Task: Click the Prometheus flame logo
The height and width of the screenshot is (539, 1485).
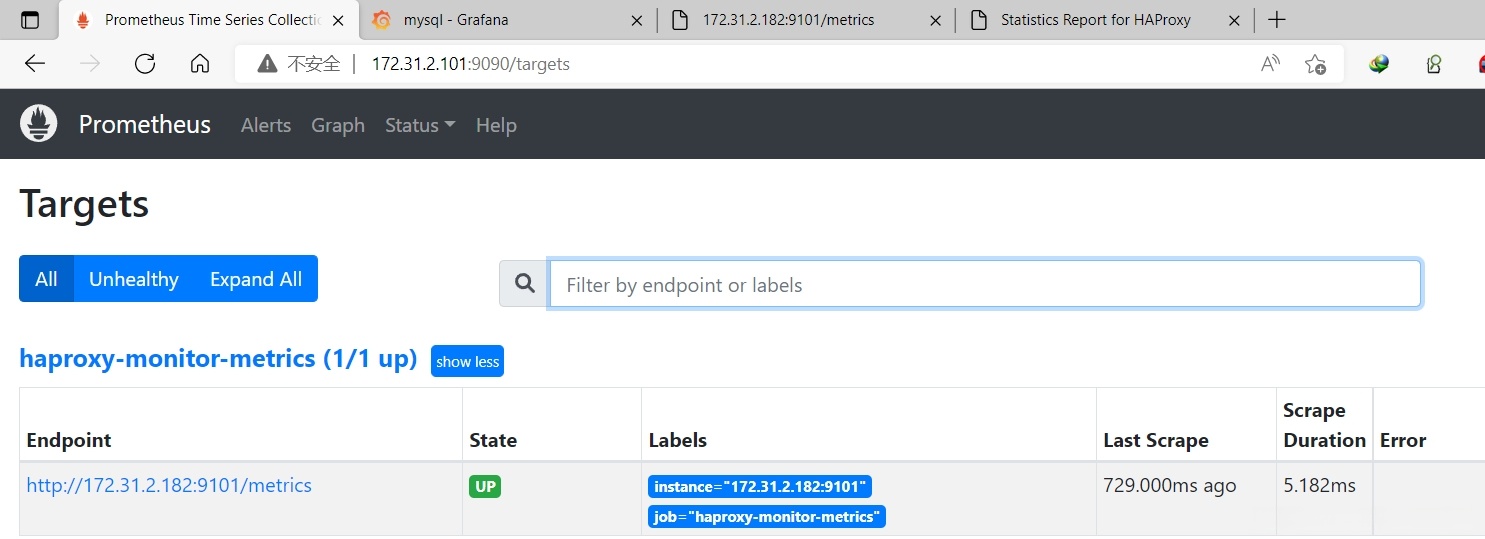Action: click(x=39, y=124)
